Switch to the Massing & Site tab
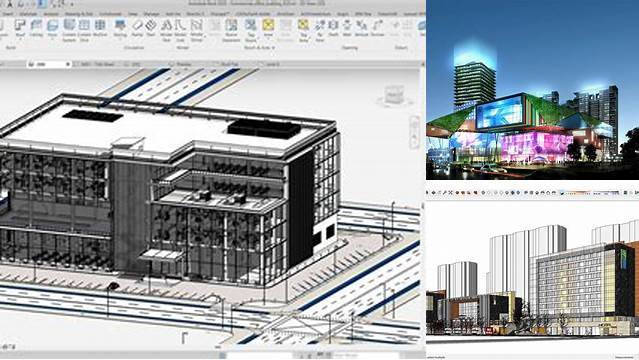Screen dimensions: 639x360 [x=79, y=14]
